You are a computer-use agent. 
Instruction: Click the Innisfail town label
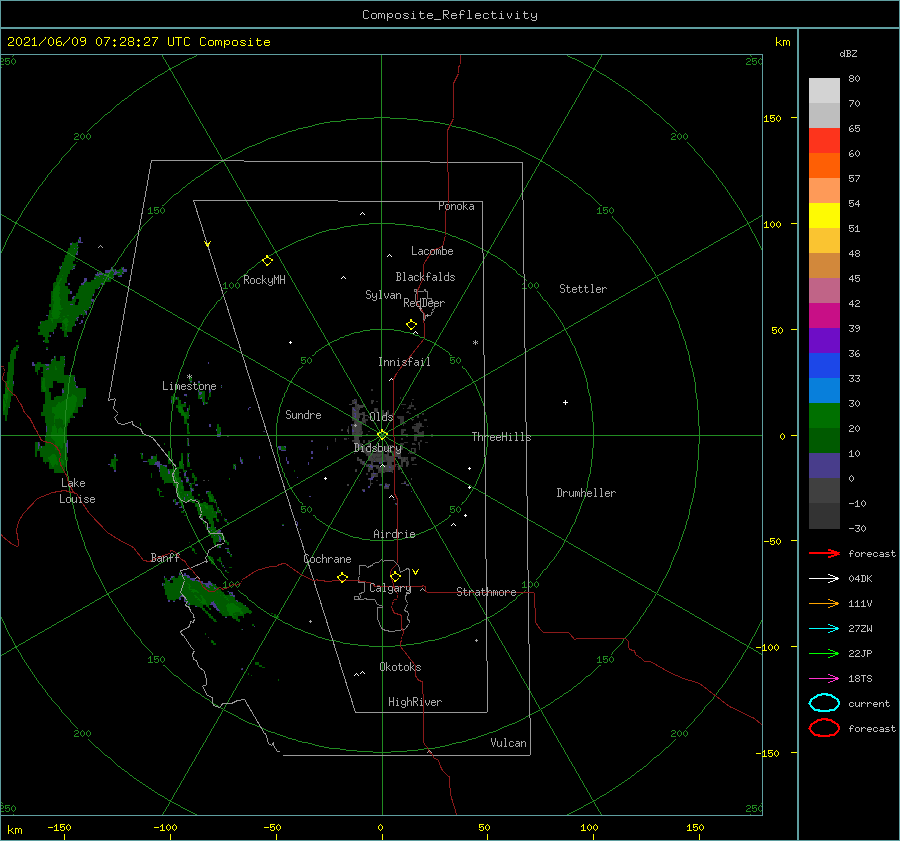(404, 362)
